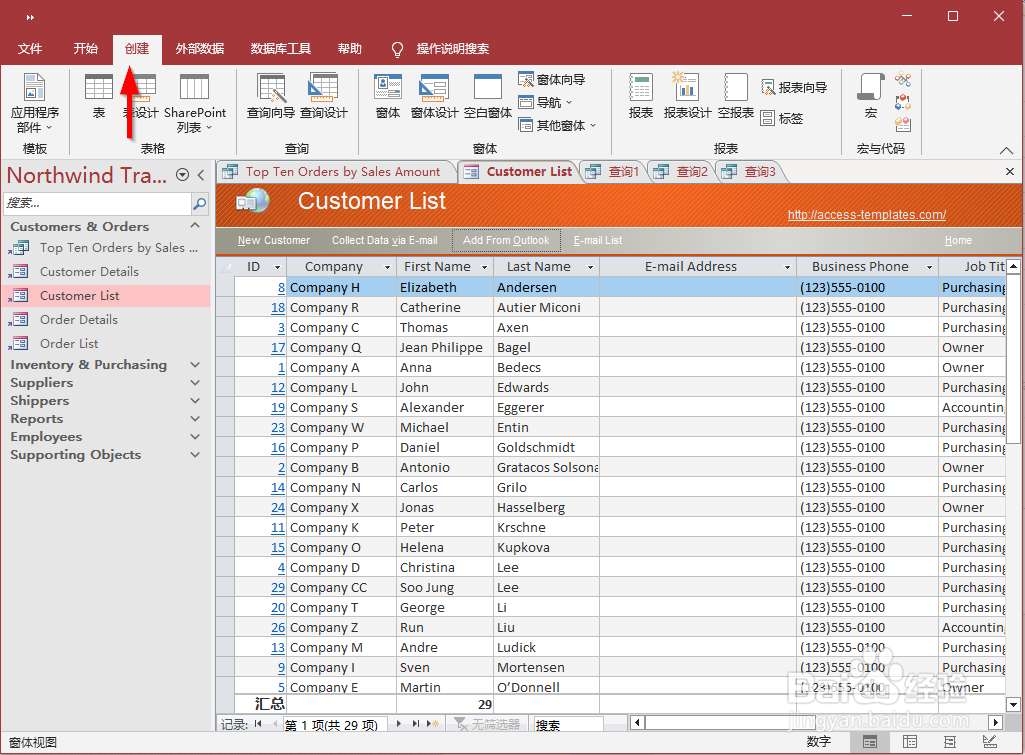Open the File (文件) tab

coord(29,48)
